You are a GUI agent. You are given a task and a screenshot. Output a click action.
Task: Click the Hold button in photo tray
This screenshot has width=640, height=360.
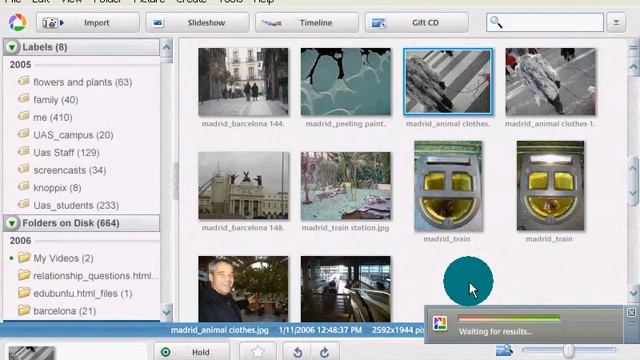point(192,352)
